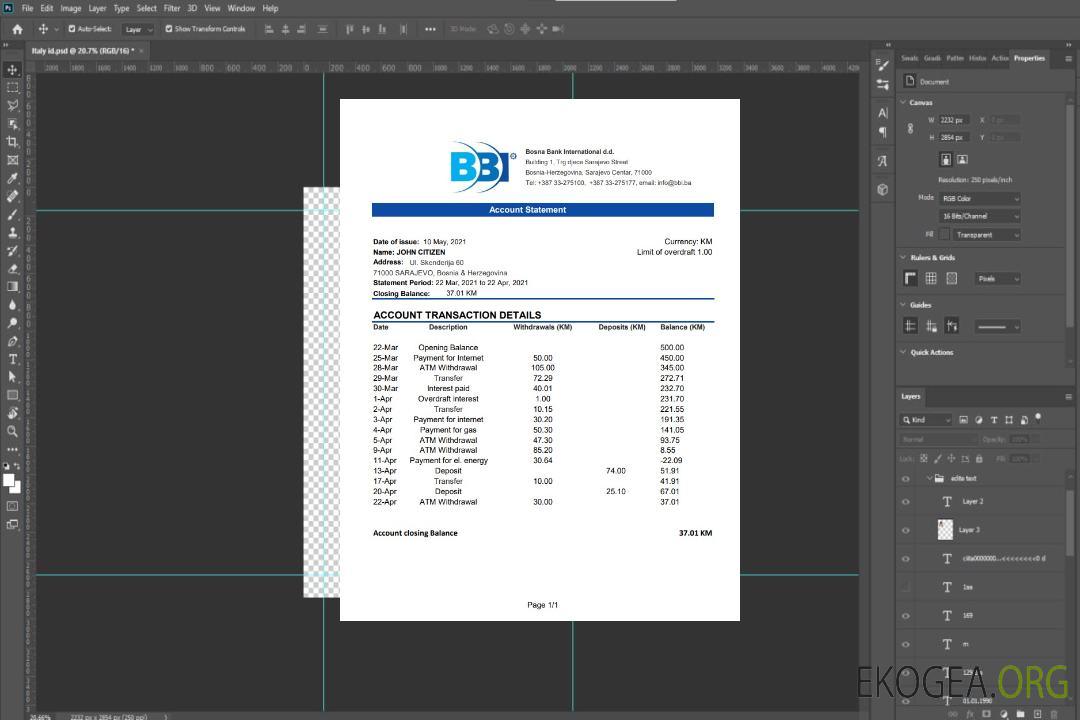
Task: Toggle grid display in Rulers & Grids
Action: [x=931, y=278]
